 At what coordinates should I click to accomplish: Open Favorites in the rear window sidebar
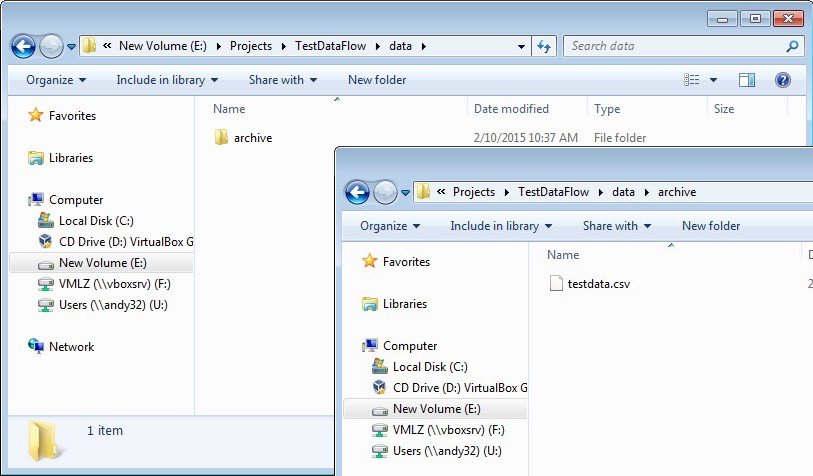pyautogui.click(x=72, y=116)
